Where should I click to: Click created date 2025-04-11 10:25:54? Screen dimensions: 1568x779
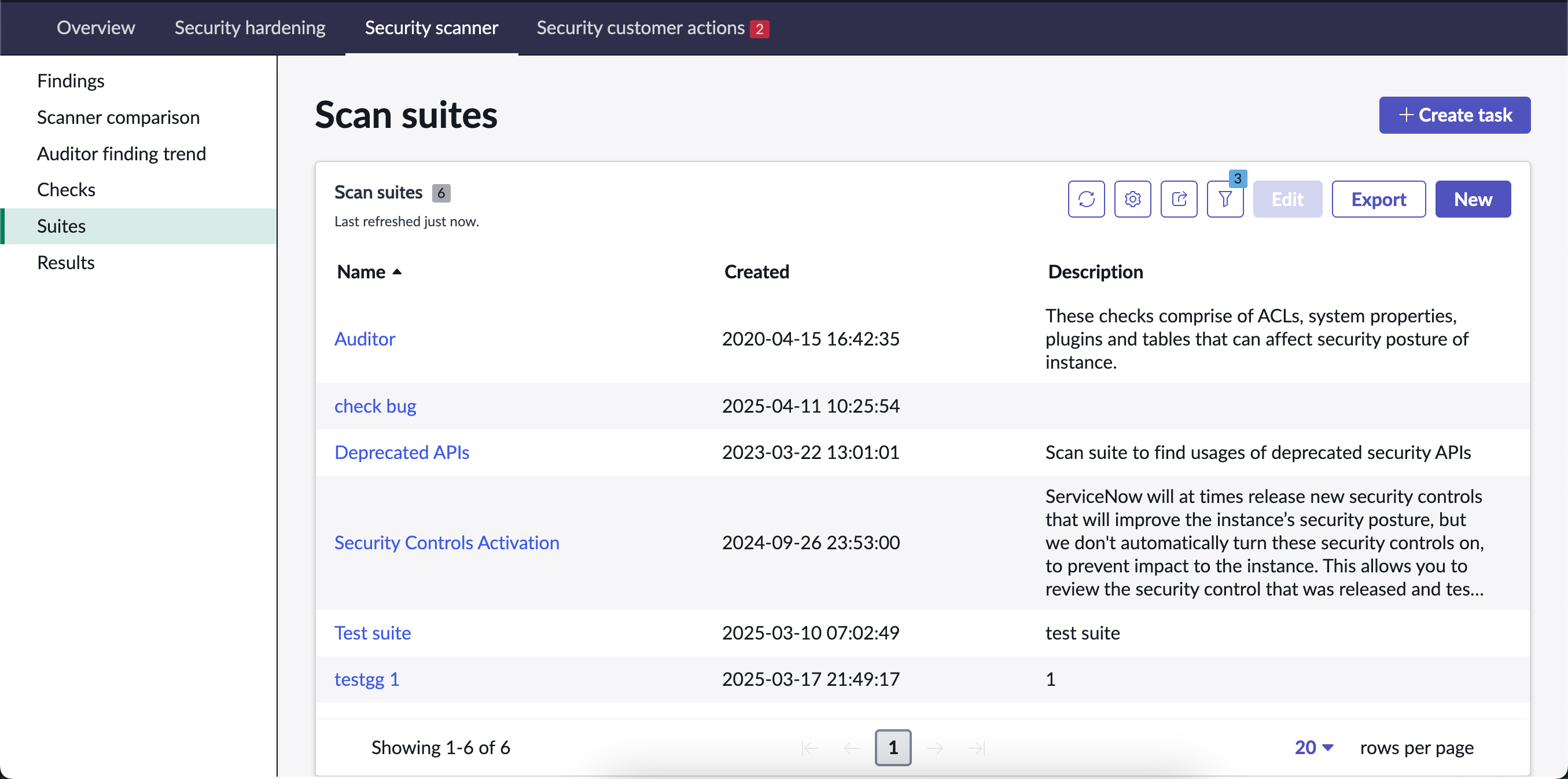coord(811,406)
